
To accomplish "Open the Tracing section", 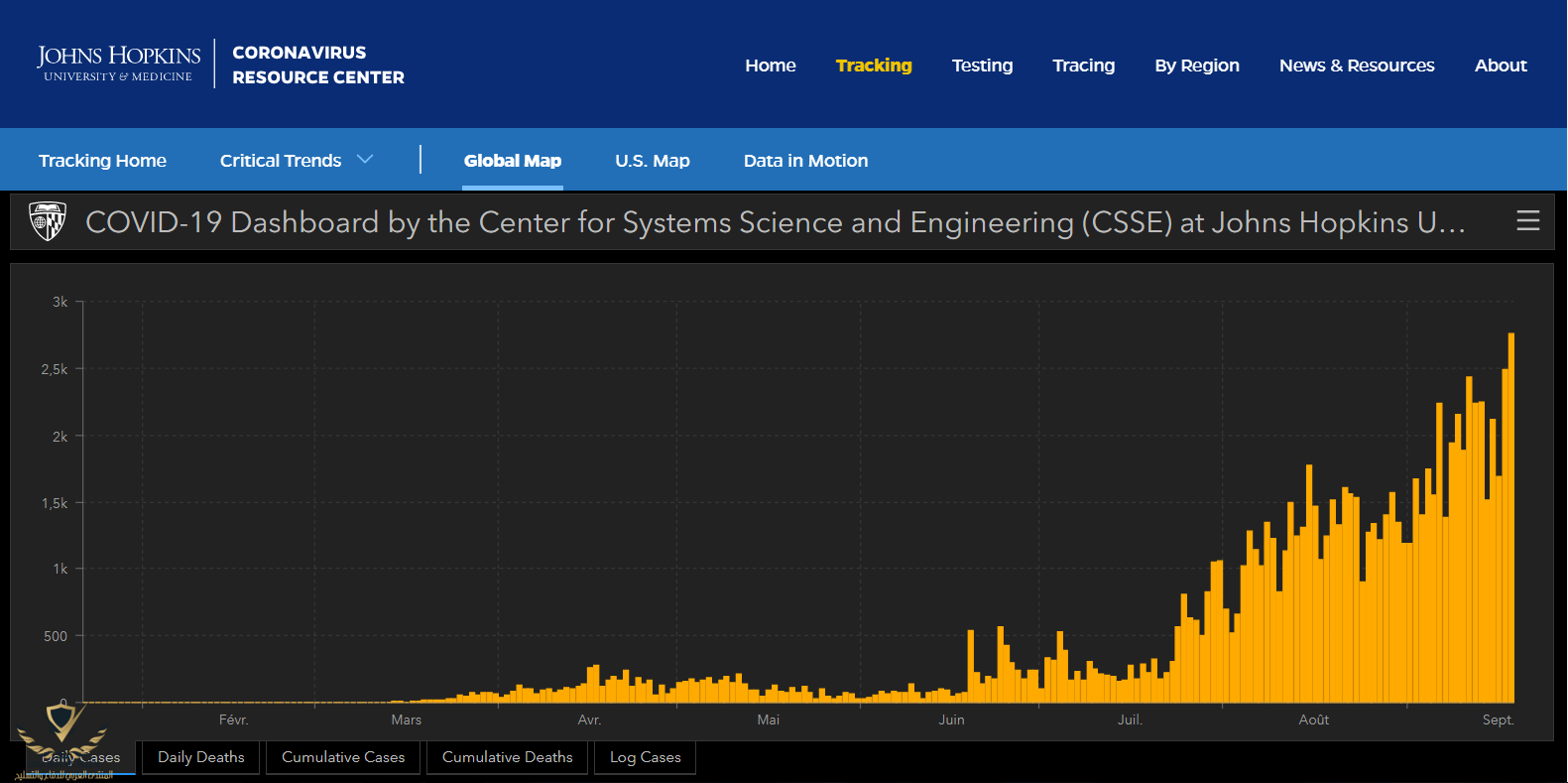I will pyautogui.click(x=1083, y=65).
